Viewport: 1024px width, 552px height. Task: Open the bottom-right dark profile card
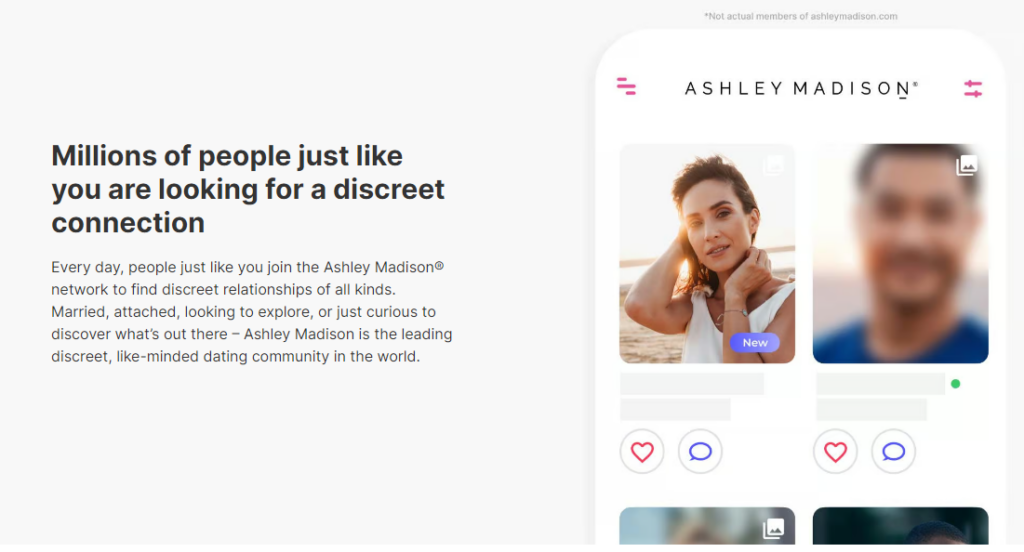pos(901,525)
